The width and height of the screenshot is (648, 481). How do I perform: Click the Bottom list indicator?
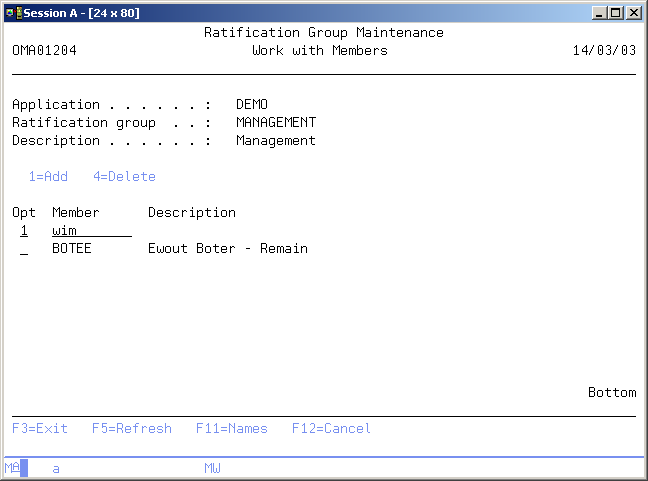(611, 393)
